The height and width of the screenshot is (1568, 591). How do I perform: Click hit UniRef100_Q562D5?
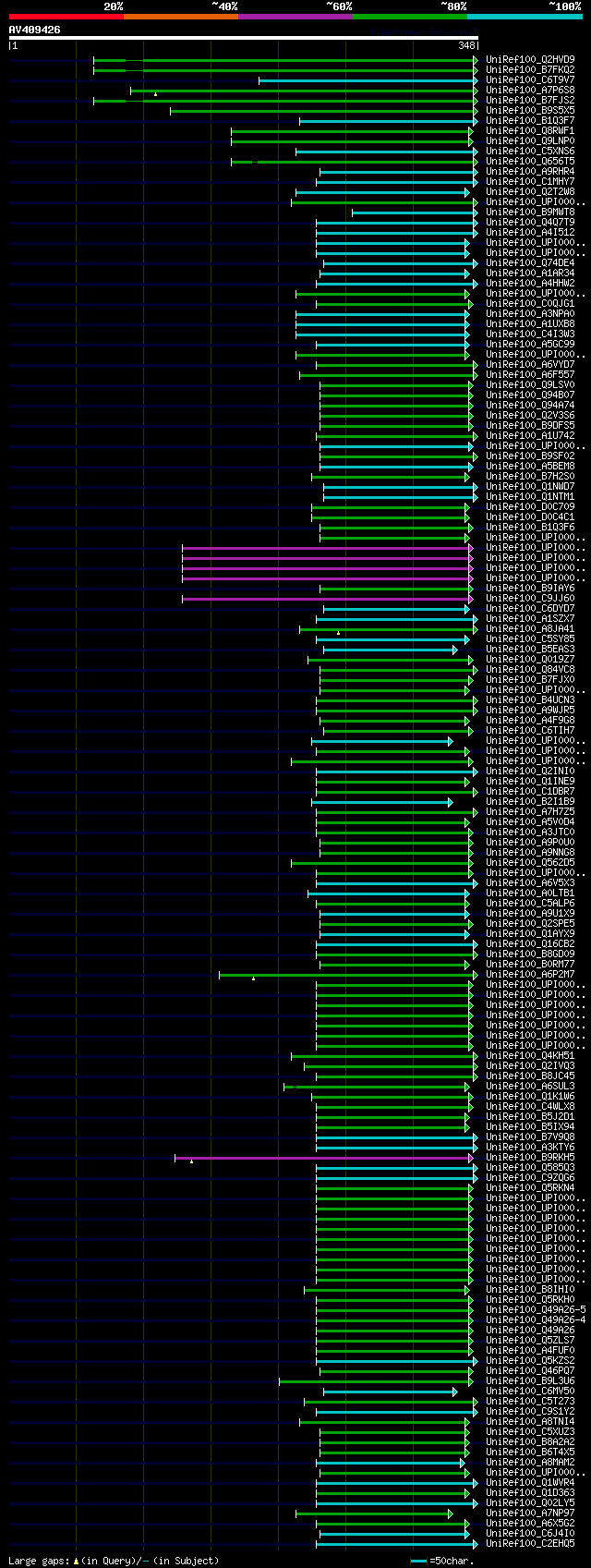[x=530, y=863]
